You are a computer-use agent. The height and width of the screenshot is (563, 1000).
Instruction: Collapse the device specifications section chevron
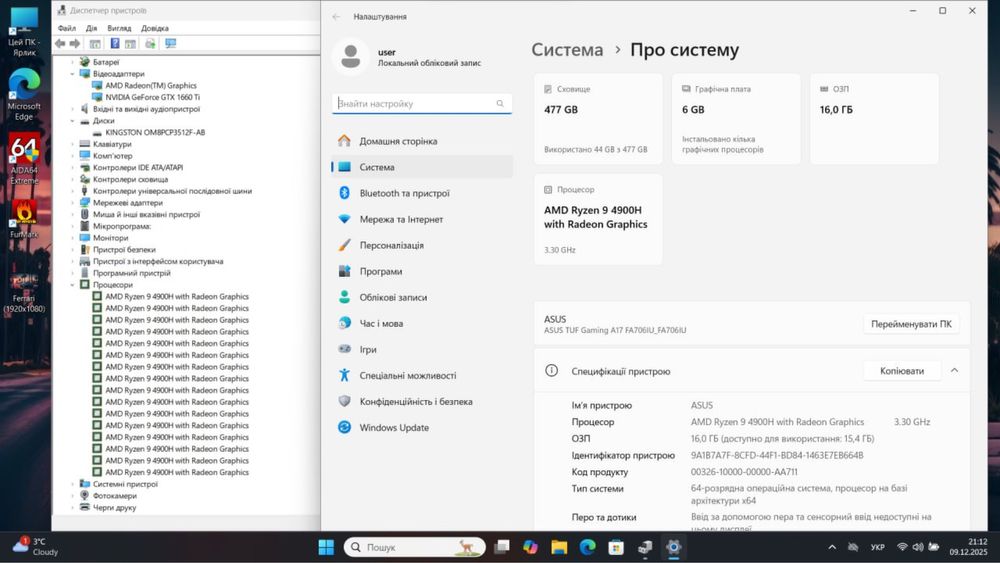(x=954, y=370)
